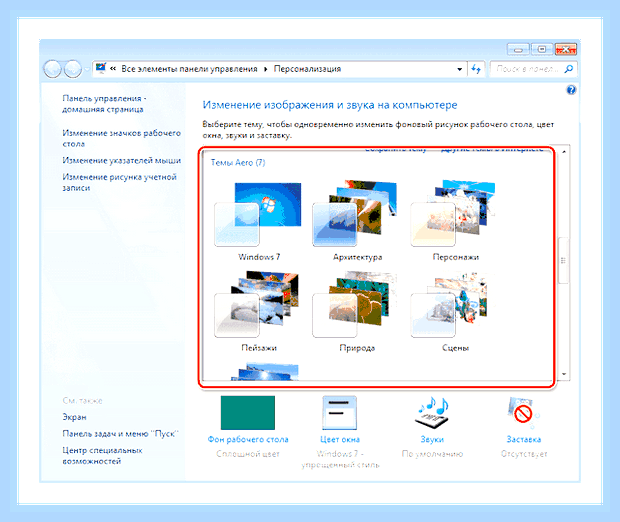
Task: Open Цвет окна link
Action: point(340,439)
